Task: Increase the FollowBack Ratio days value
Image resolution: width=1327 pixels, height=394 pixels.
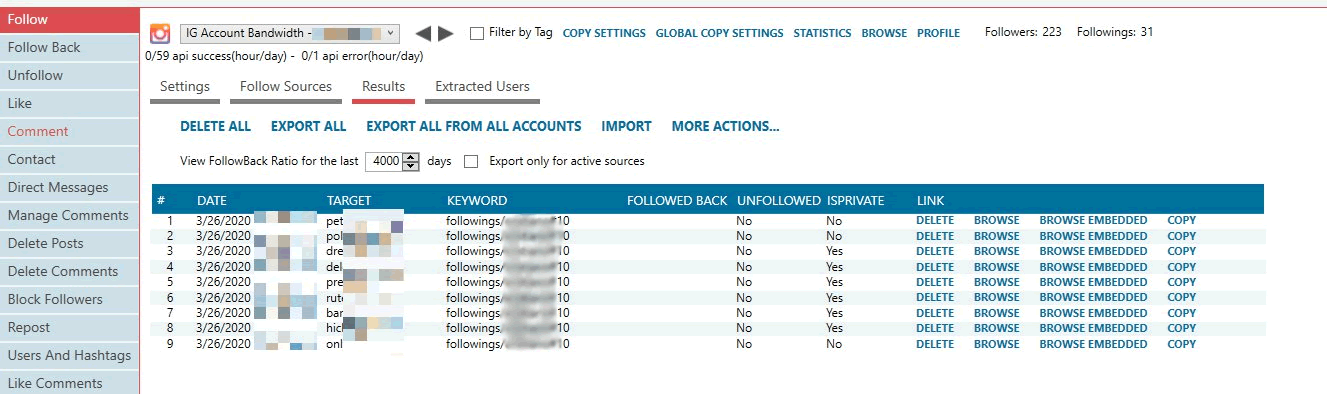Action: pos(410,156)
